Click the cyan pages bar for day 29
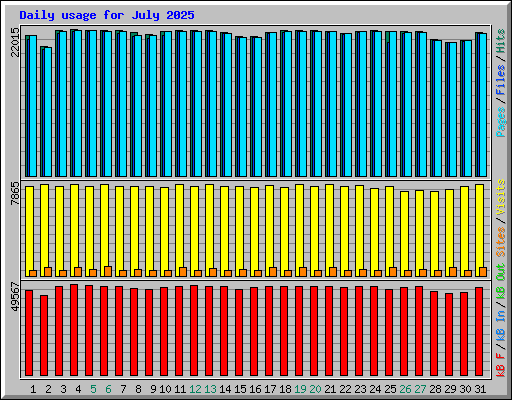The width and height of the screenshot is (512, 400). [453, 110]
